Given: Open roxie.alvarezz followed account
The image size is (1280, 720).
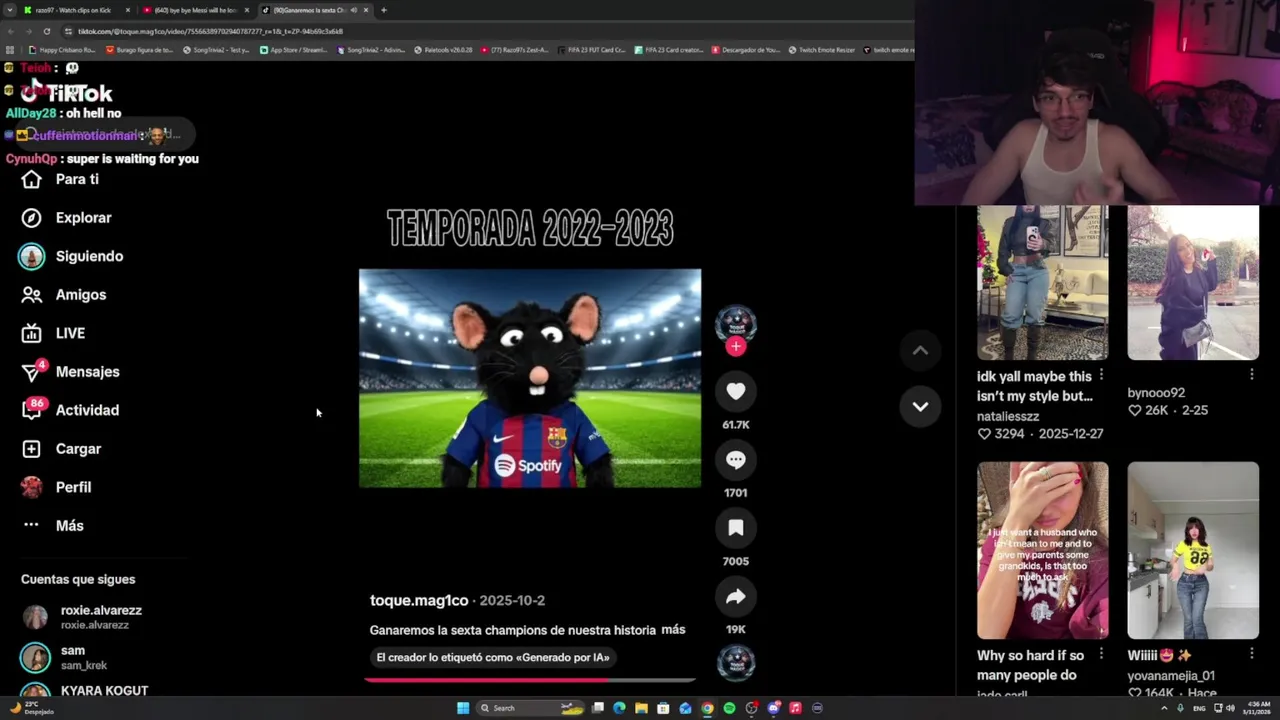Looking at the screenshot, I should [82, 617].
